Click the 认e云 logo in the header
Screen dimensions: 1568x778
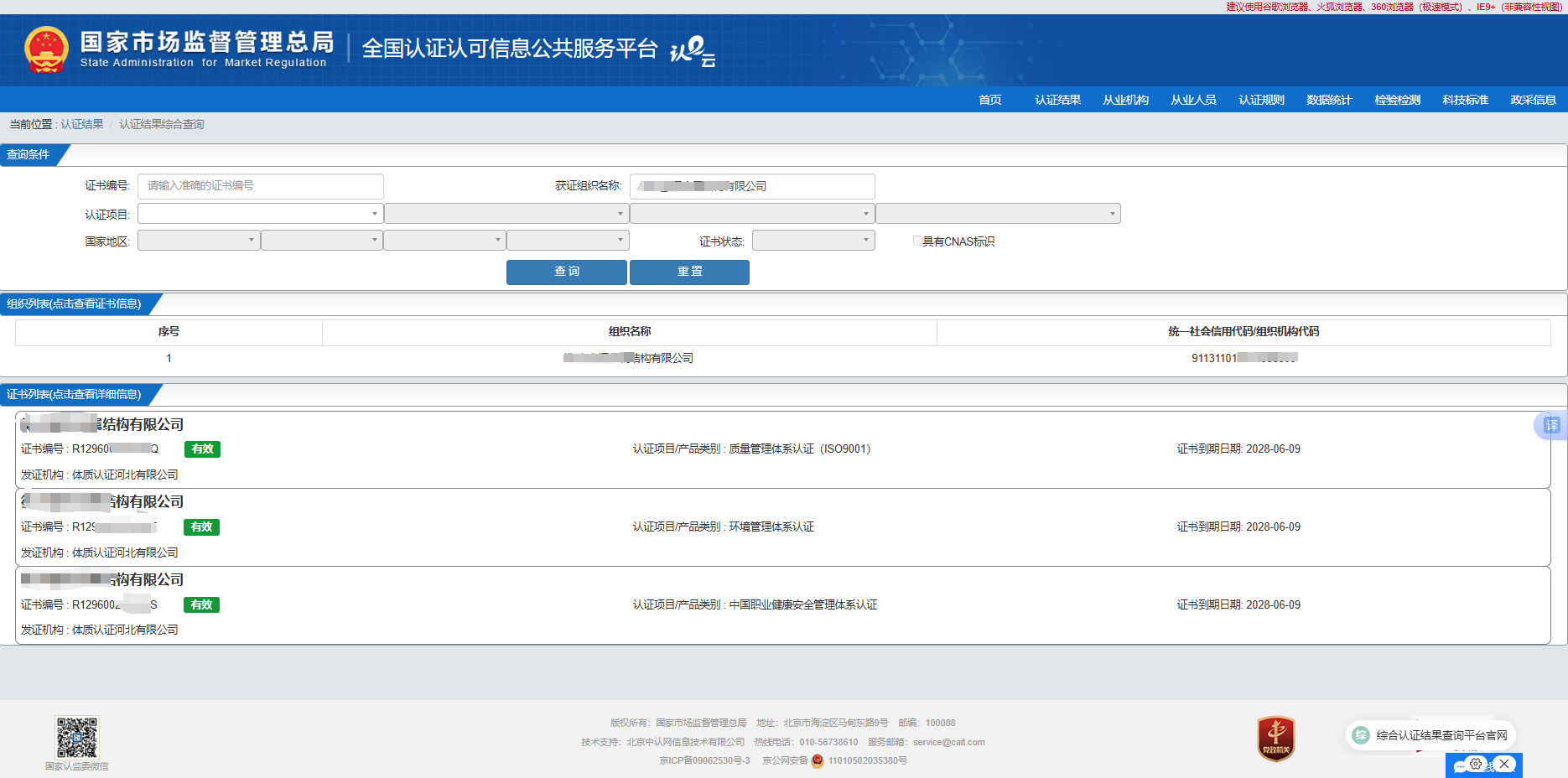693,52
